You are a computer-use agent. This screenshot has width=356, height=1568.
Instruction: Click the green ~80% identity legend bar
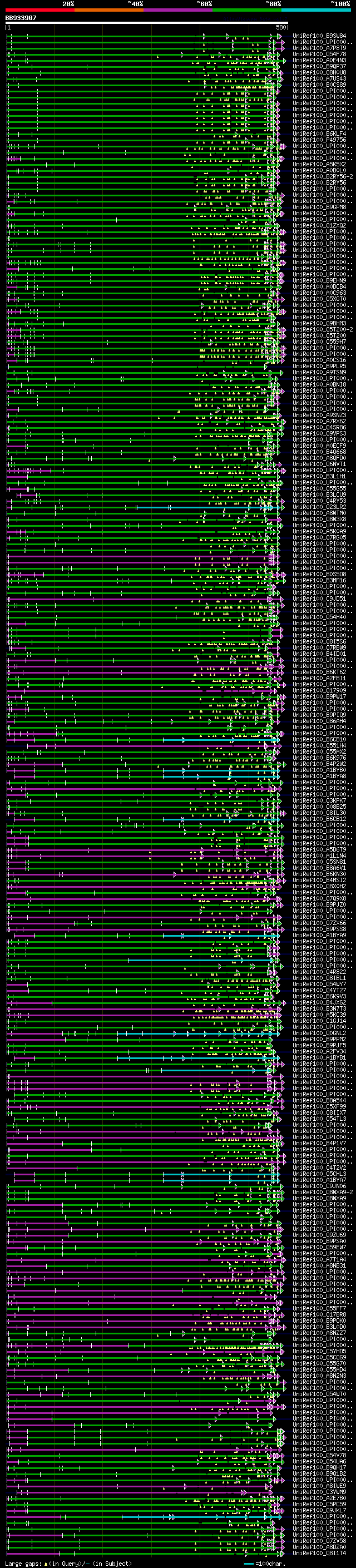pyautogui.click(x=247, y=10)
